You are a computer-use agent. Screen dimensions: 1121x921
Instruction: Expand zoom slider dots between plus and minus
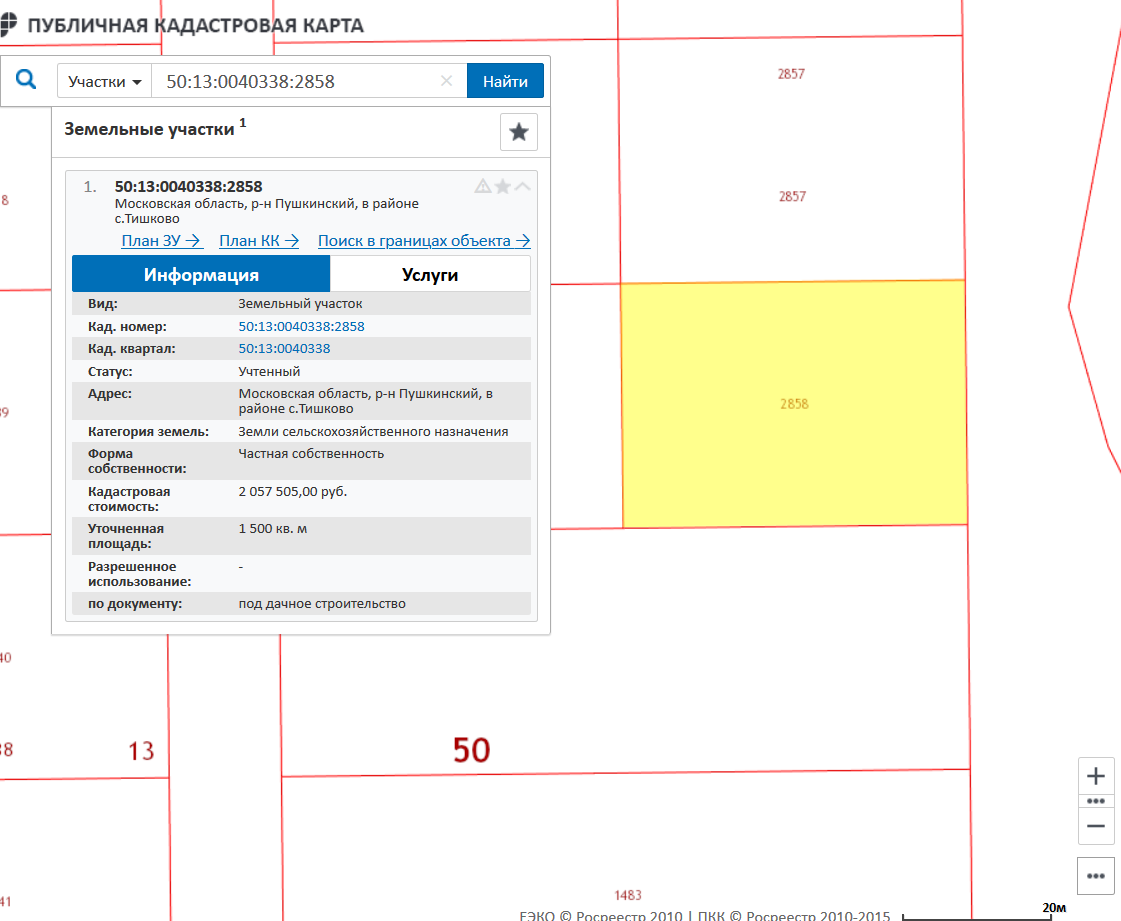point(1096,801)
